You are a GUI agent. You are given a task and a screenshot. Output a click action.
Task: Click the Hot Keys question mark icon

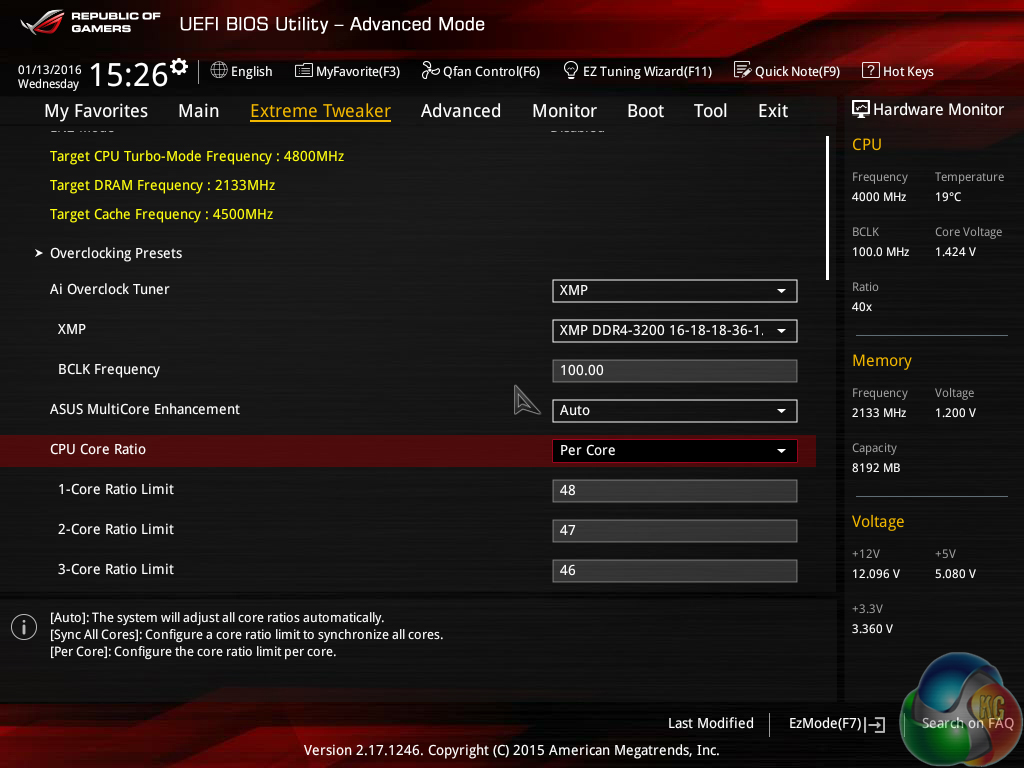(871, 70)
